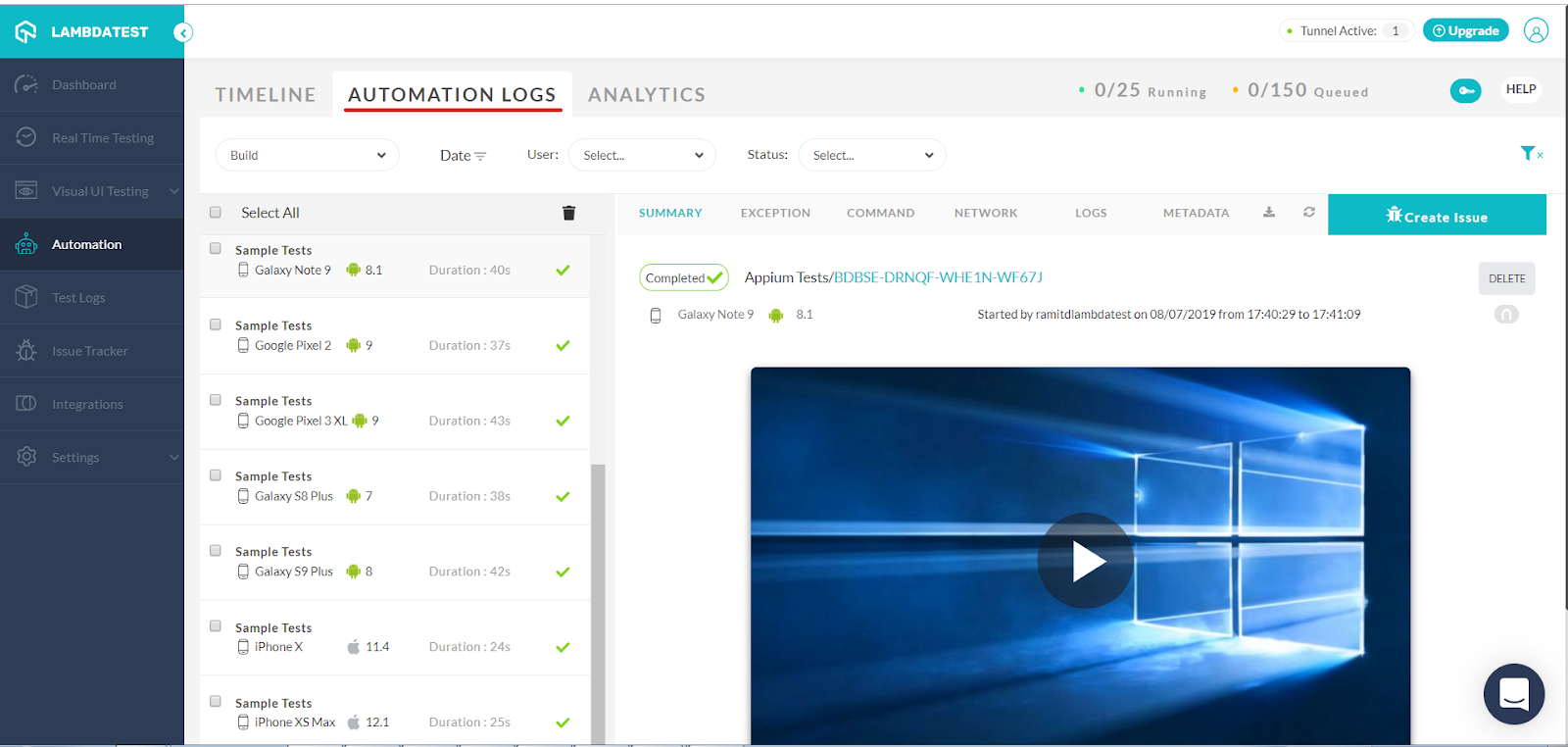Play the test recording video
Viewport: 1568px width, 747px height.
coord(1085,562)
